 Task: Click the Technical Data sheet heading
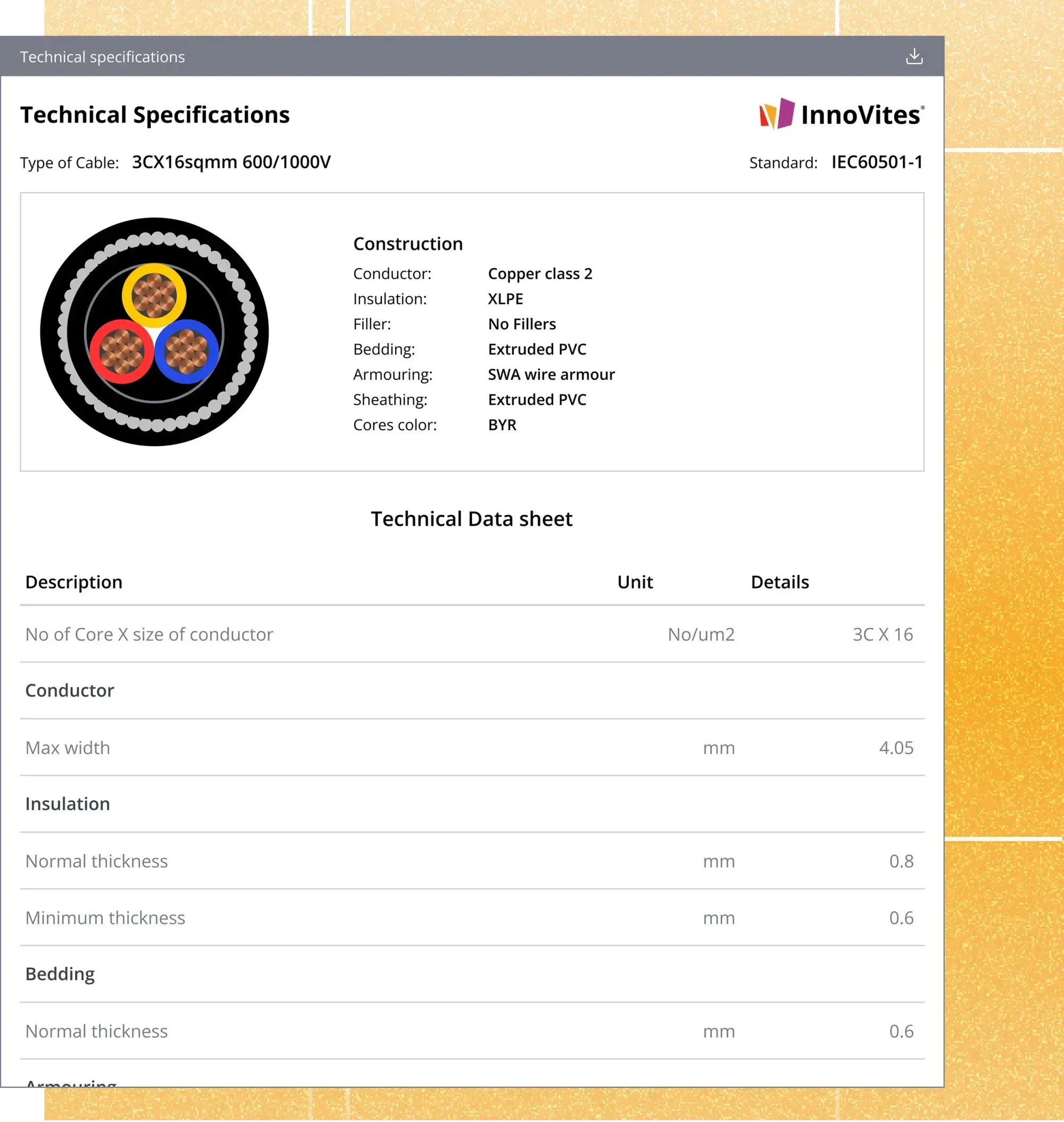pyautogui.click(x=471, y=519)
